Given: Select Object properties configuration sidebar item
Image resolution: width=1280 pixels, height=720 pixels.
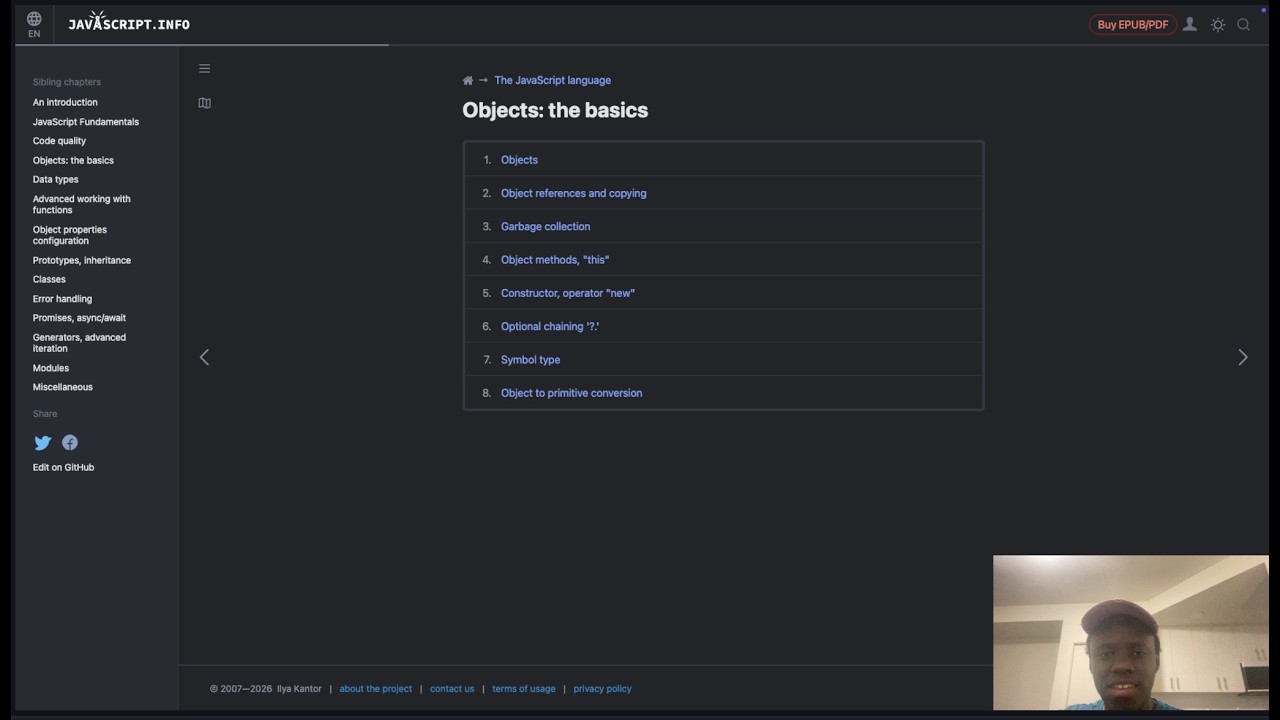Looking at the screenshot, I should pos(70,235).
